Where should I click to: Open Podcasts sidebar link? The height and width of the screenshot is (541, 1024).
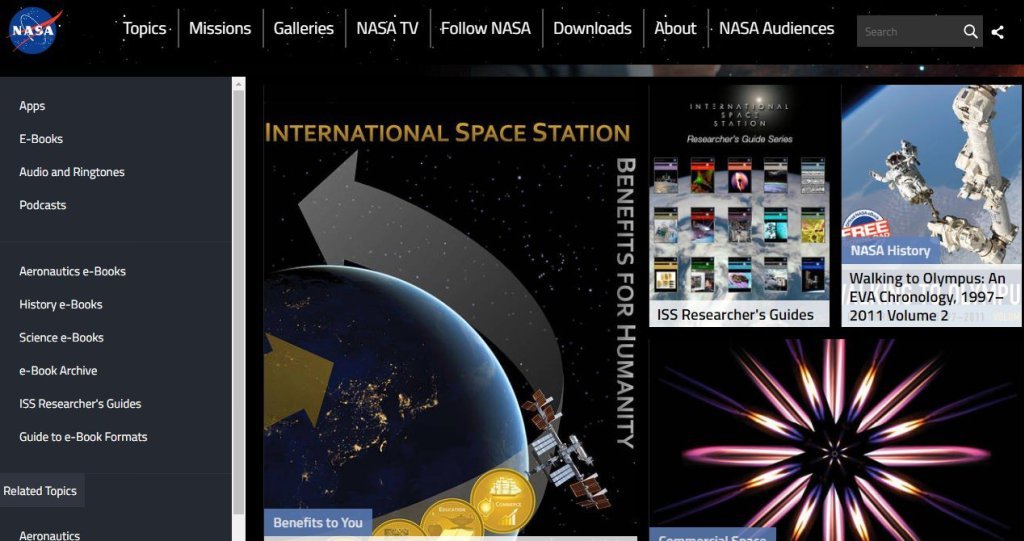point(42,205)
